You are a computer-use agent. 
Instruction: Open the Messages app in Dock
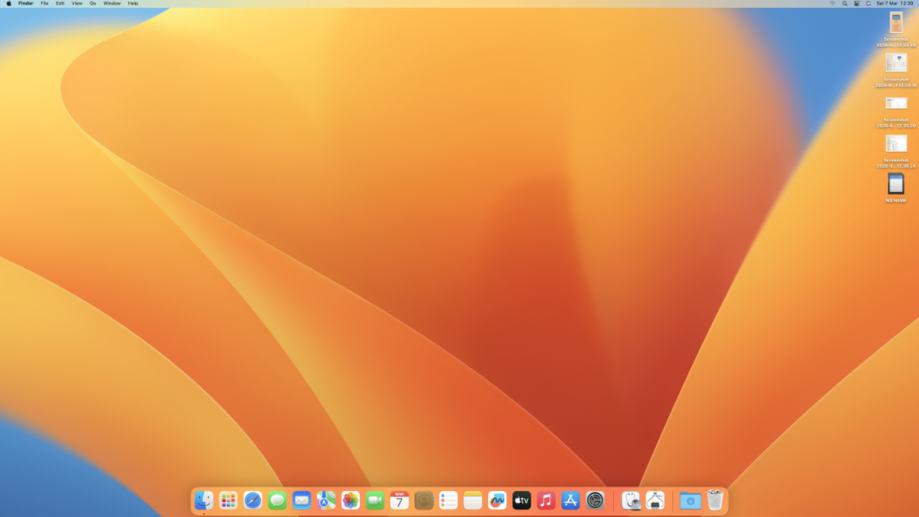tap(277, 500)
